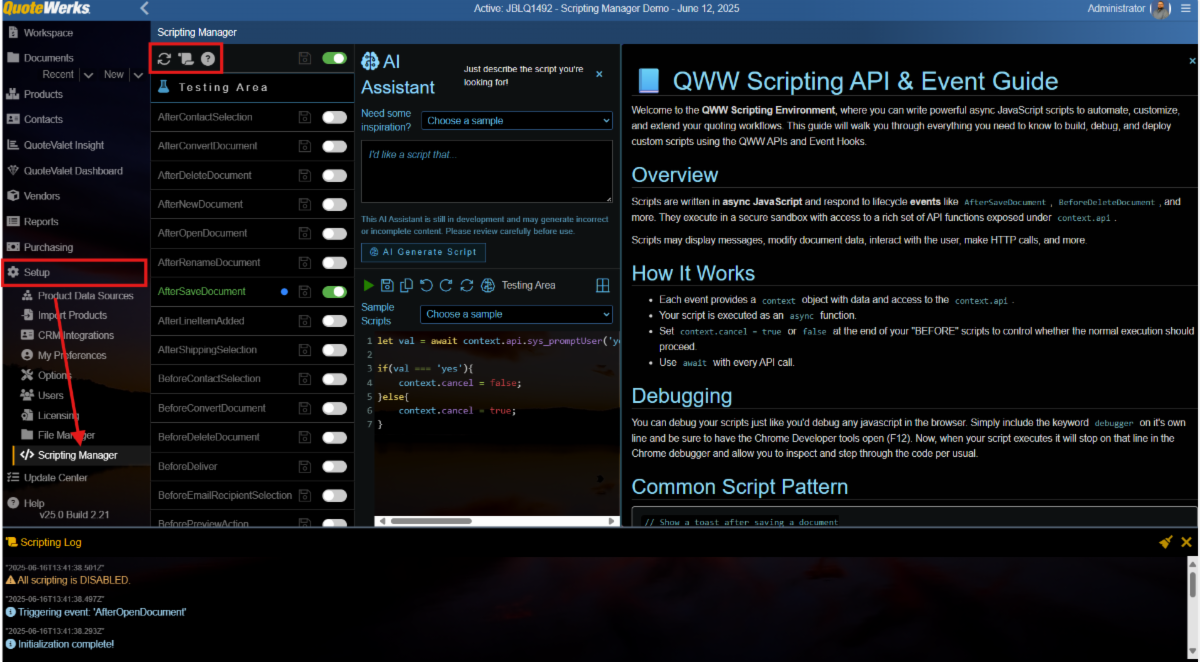Screen dimensions: 1200x662
Task: Enable the AfterContactSelection script toggle
Action: (x=334, y=117)
